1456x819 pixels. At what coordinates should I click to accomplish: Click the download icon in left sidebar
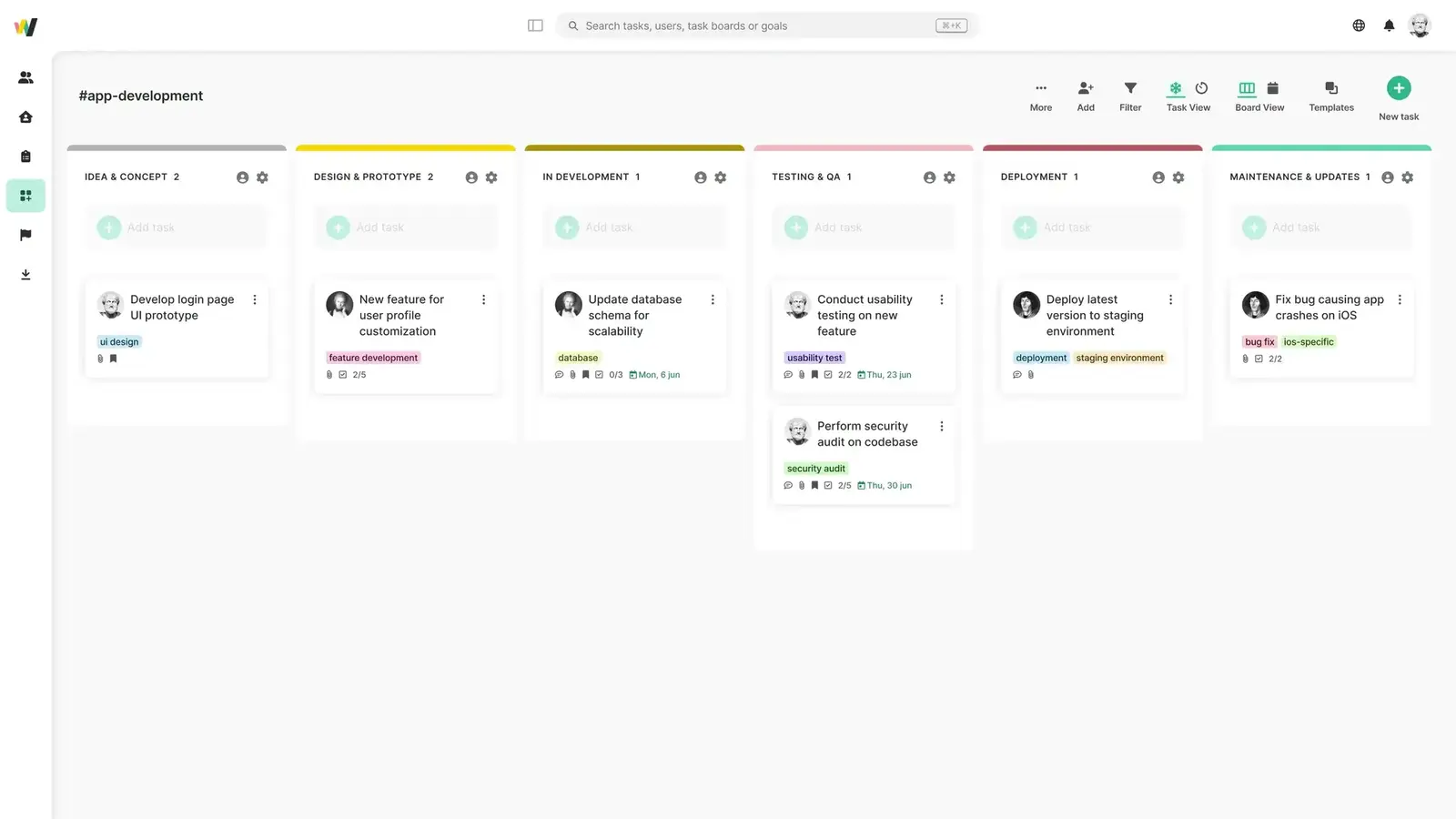coord(25,275)
